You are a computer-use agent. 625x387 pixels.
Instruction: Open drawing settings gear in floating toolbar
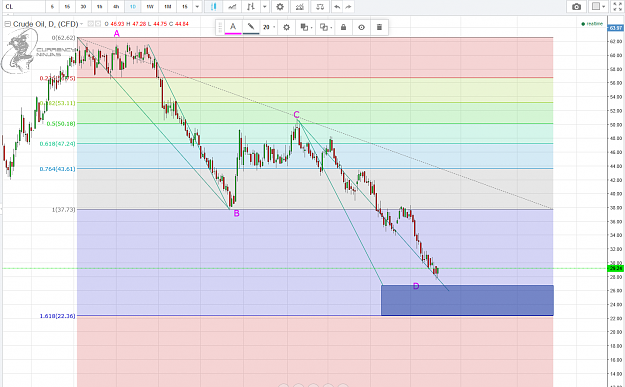coord(286,27)
